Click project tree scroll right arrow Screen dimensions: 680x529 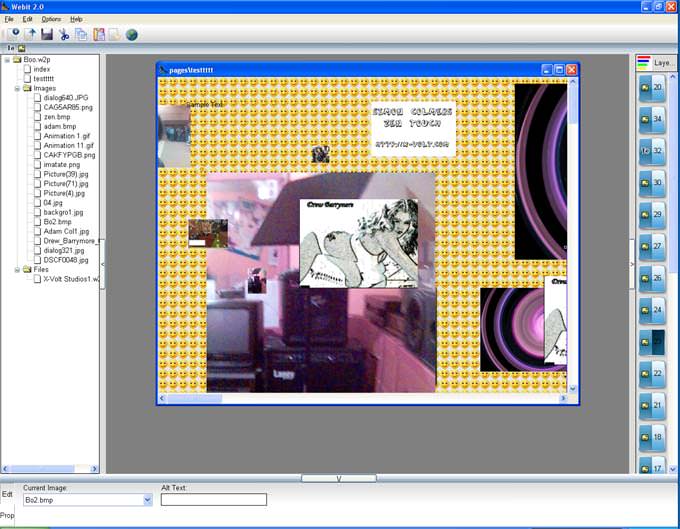tap(94, 469)
